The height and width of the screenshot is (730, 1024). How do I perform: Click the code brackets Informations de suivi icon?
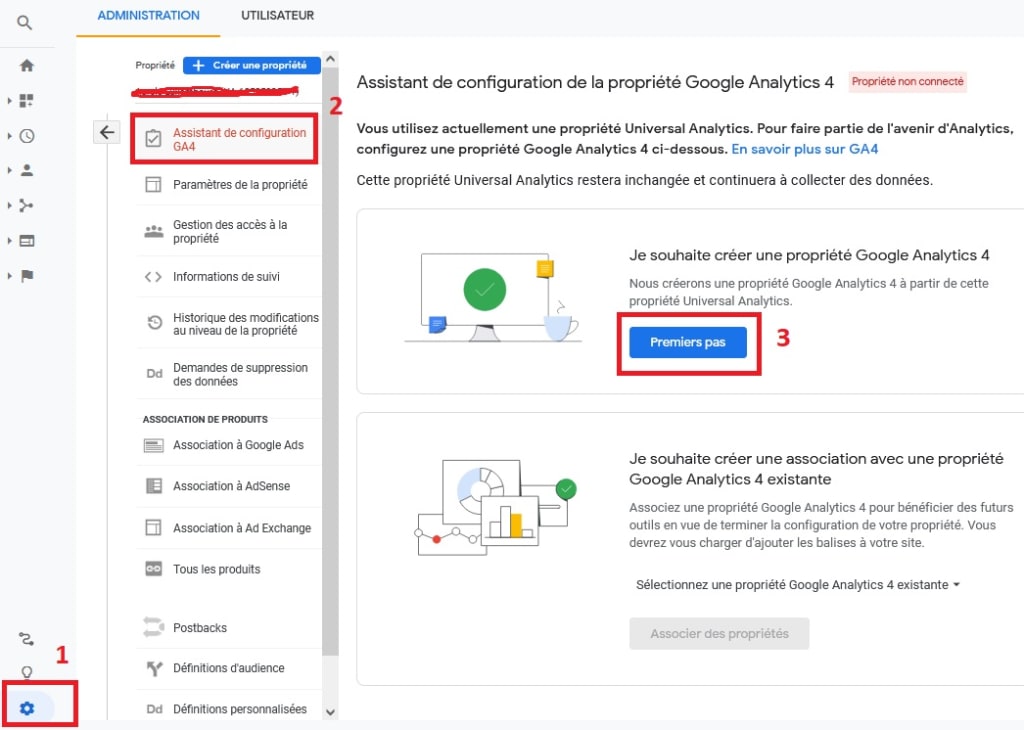(x=153, y=277)
